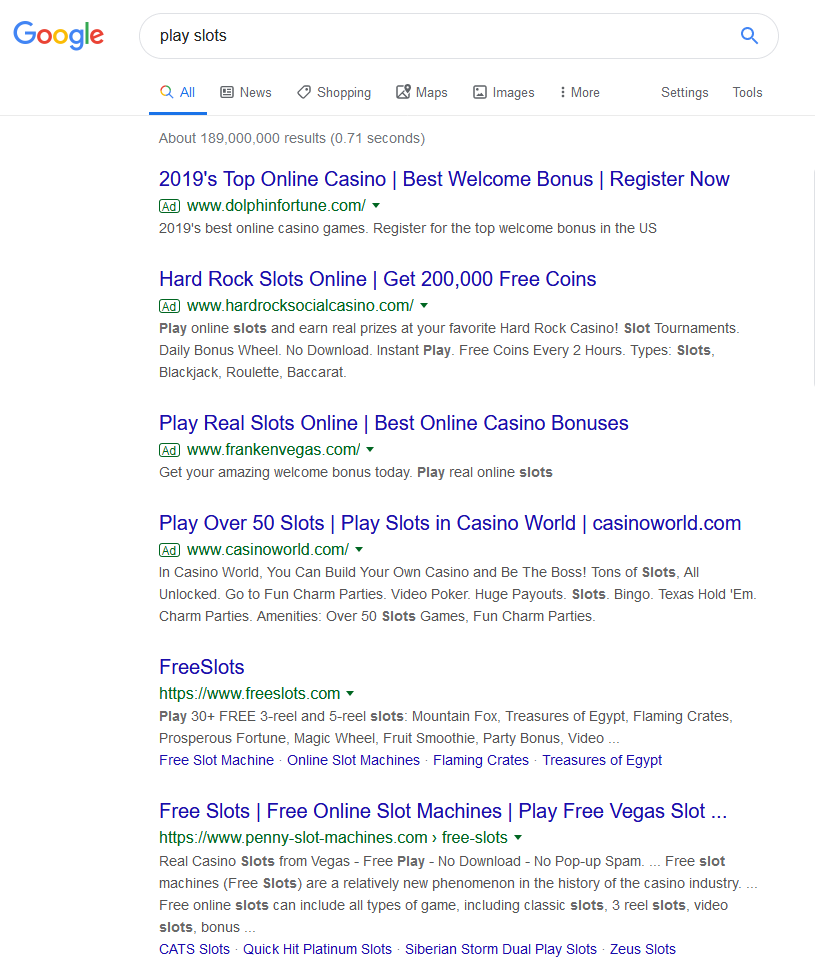Click the www.casinoworld.com/ URL

click(268, 549)
